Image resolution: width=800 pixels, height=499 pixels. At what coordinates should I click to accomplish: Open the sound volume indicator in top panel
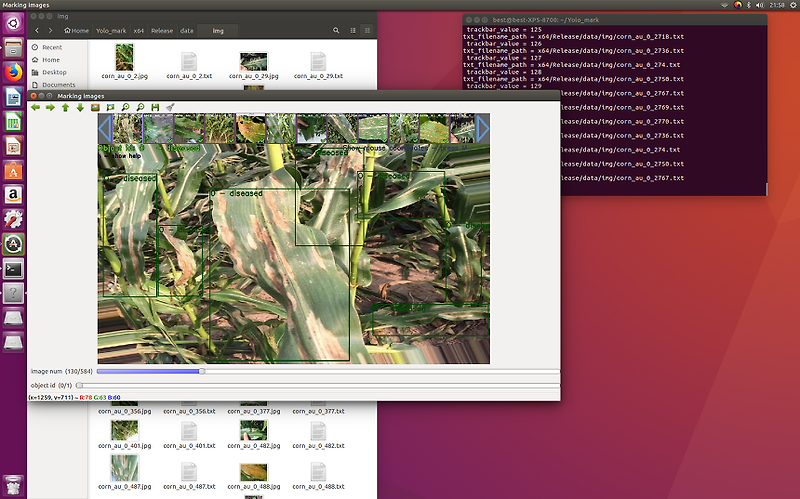tap(760, 5)
